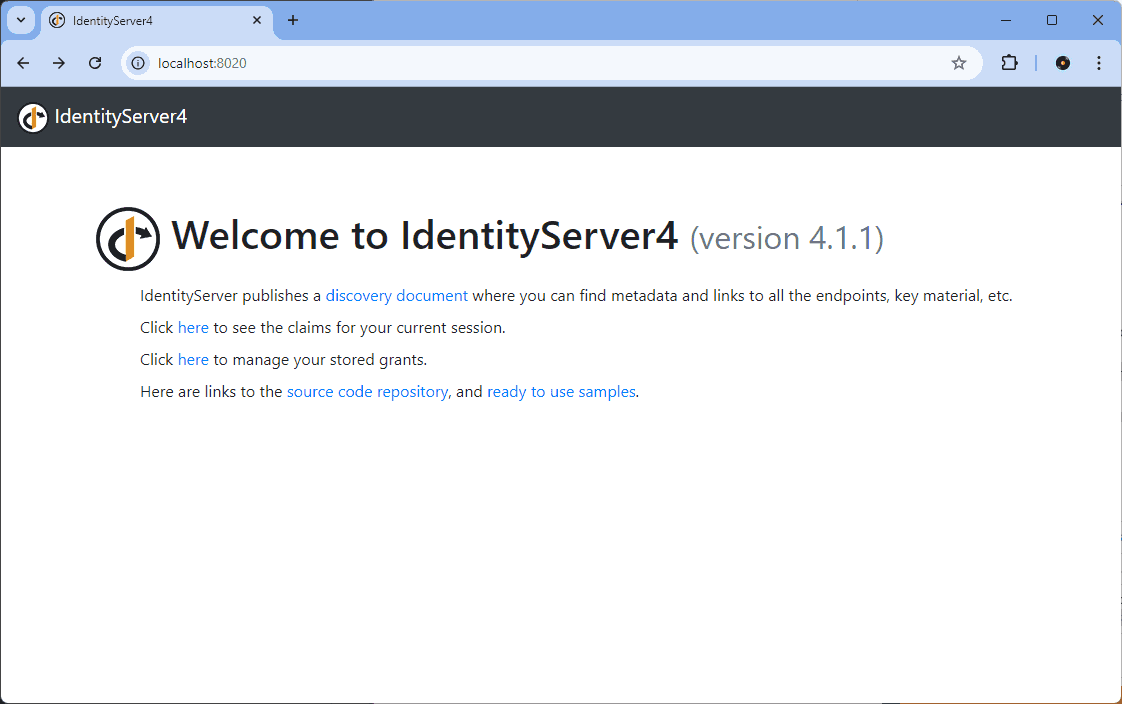Viewport: 1122px width, 704px height.
Task: Visit the source code repository link
Action: pos(367,392)
